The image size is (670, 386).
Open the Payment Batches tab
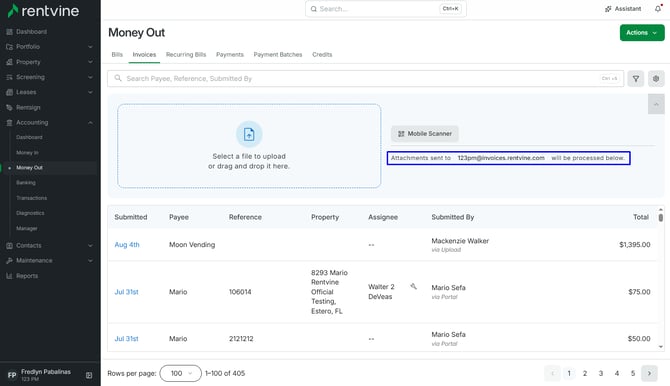[x=278, y=55]
